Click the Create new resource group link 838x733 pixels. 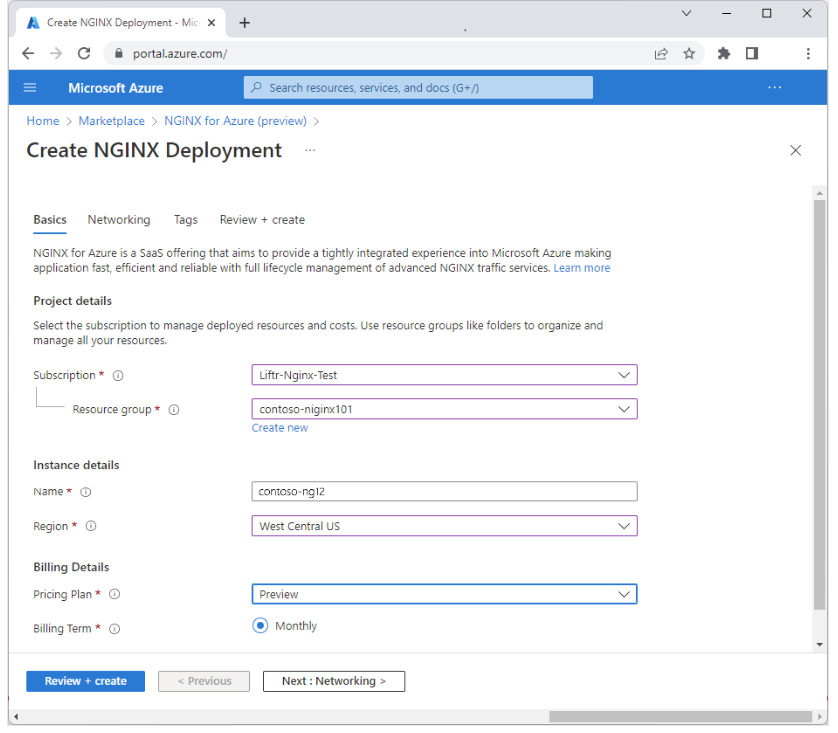[279, 427]
